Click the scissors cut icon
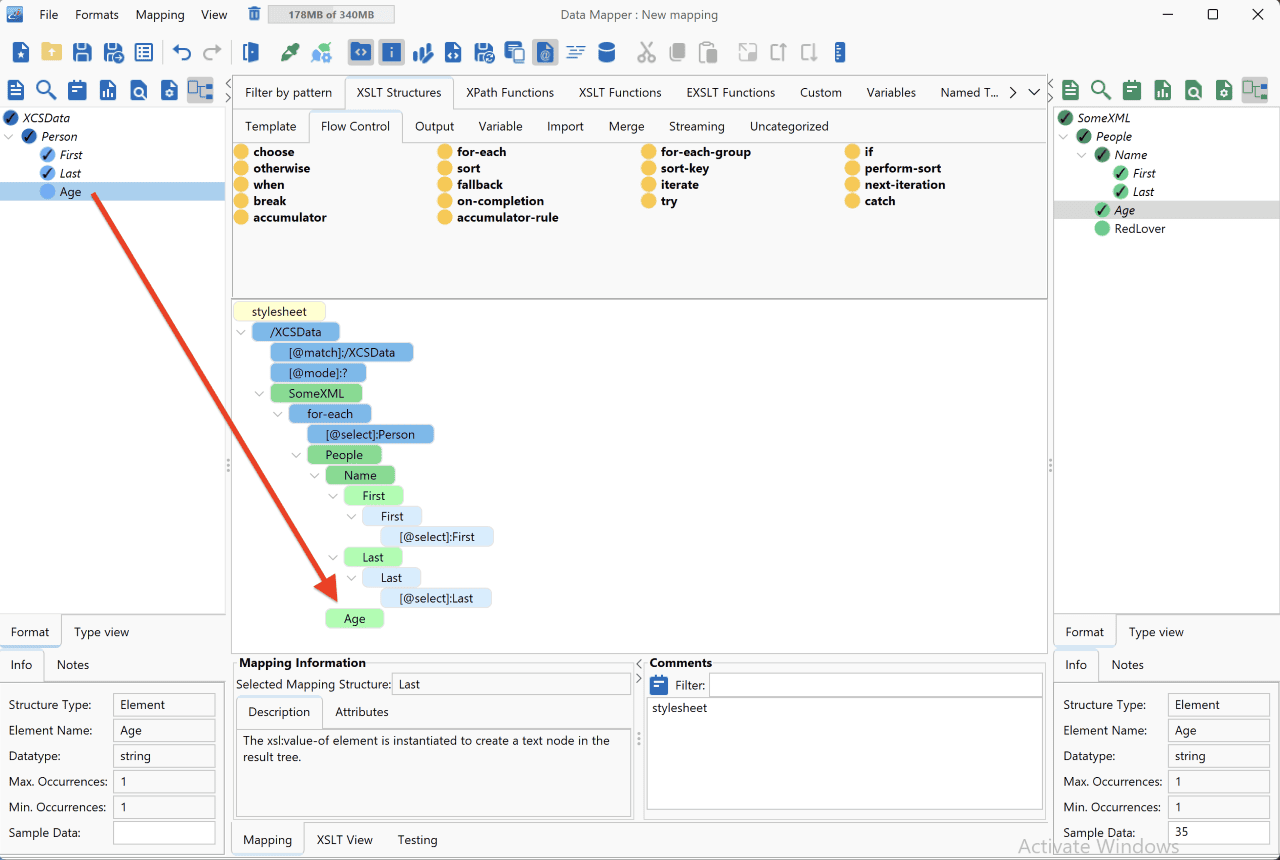The height and width of the screenshot is (860, 1280). tap(646, 52)
